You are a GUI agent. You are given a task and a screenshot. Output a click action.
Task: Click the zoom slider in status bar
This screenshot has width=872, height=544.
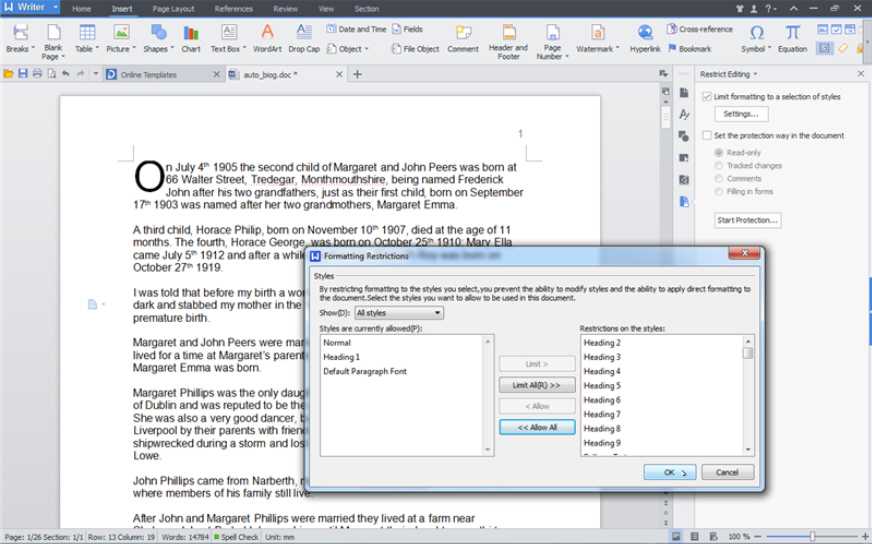click(x=811, y=537)
